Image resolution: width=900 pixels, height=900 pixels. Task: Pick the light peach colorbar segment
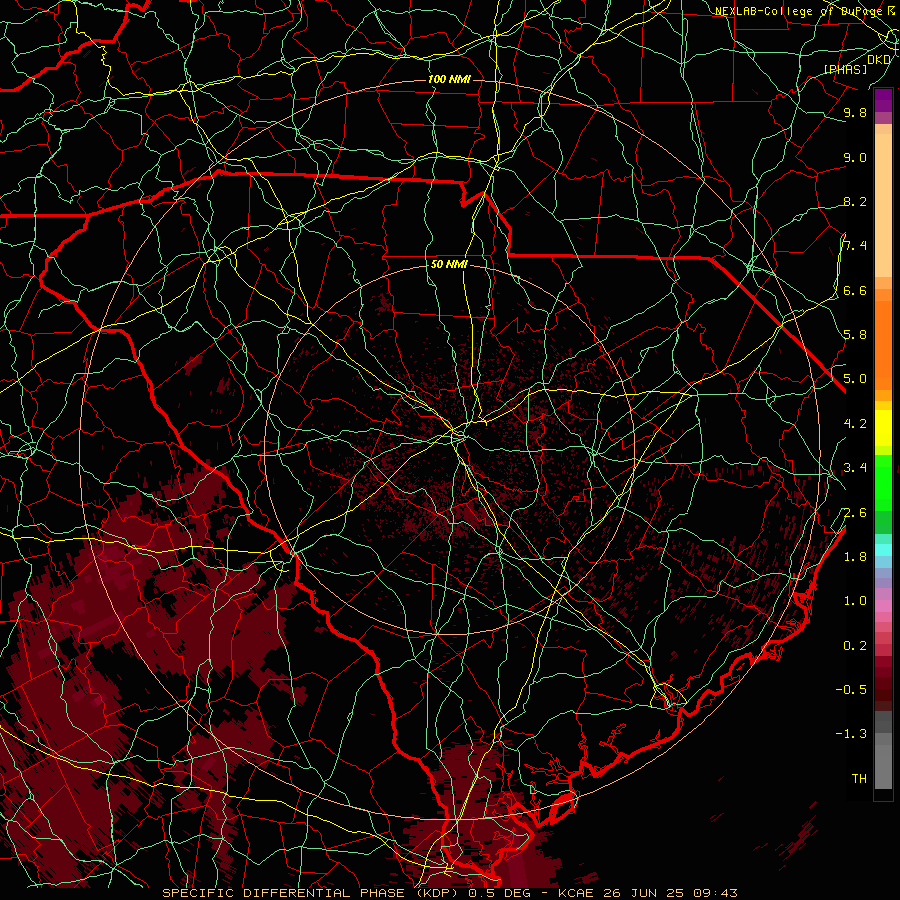[883, 205]
